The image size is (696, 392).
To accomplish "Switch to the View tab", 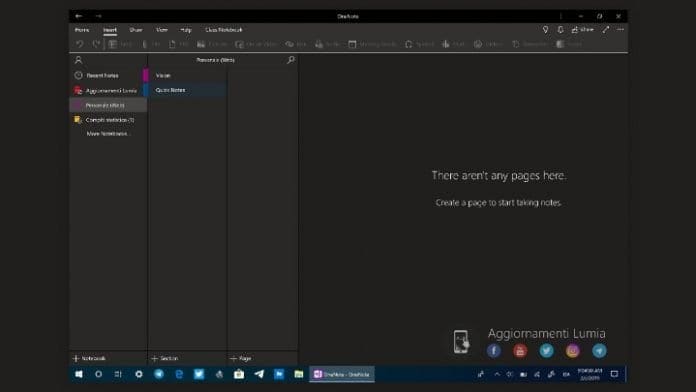I will [x=162, y=30].
